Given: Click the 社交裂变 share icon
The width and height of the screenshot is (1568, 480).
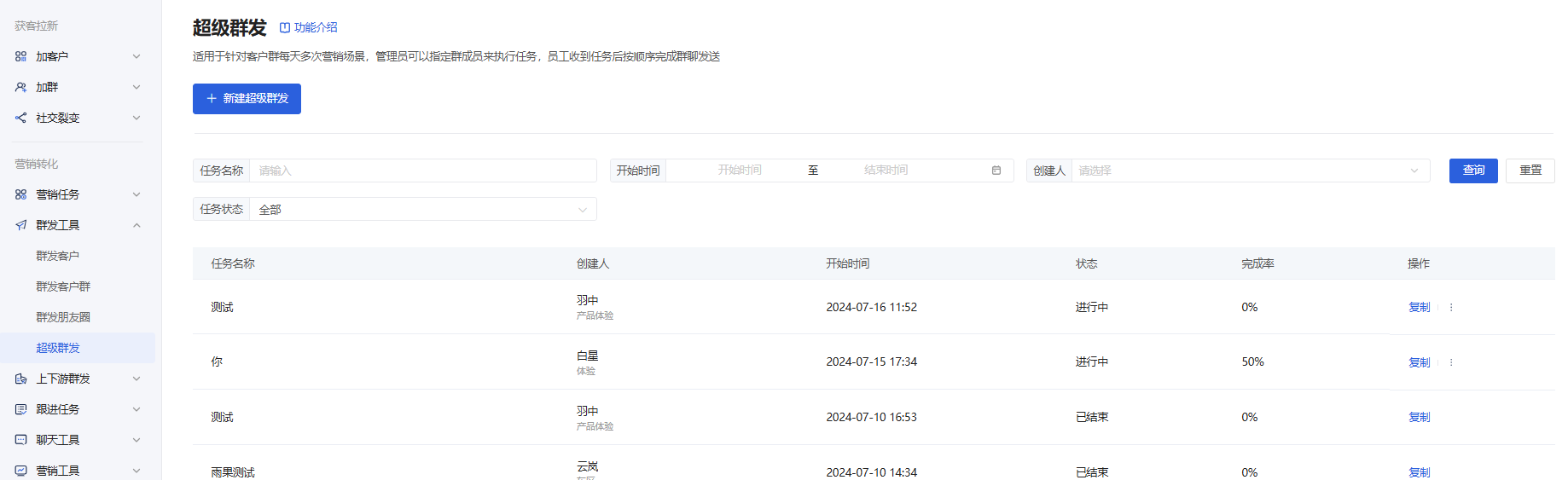Looking at the screenshot, I should 20,118.
